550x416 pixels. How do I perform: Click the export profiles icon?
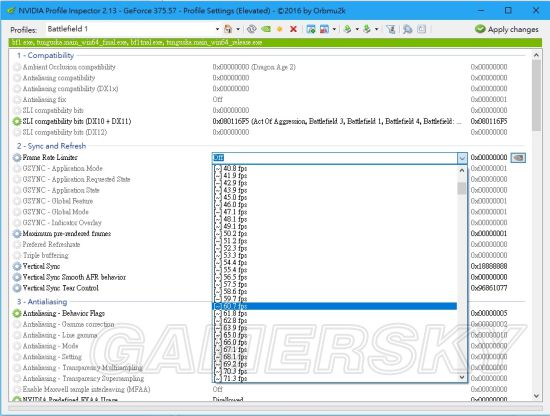coord(348,29)
